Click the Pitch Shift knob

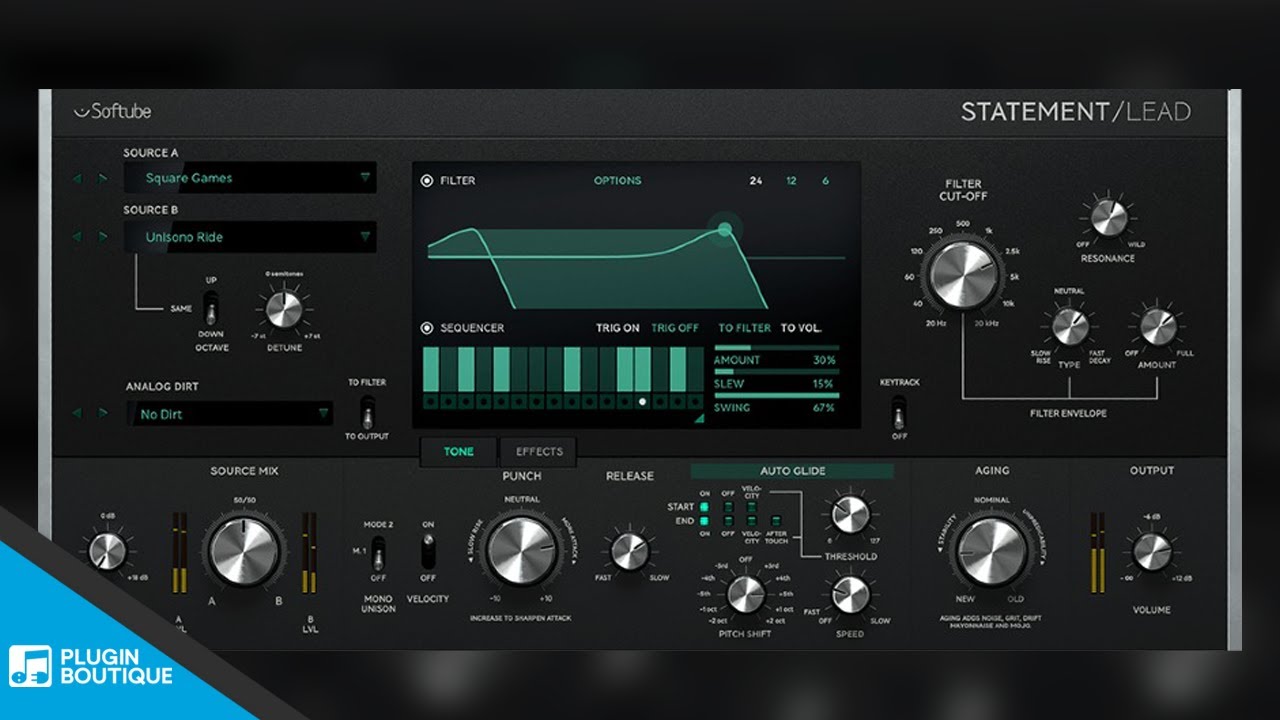coord(746,594)
